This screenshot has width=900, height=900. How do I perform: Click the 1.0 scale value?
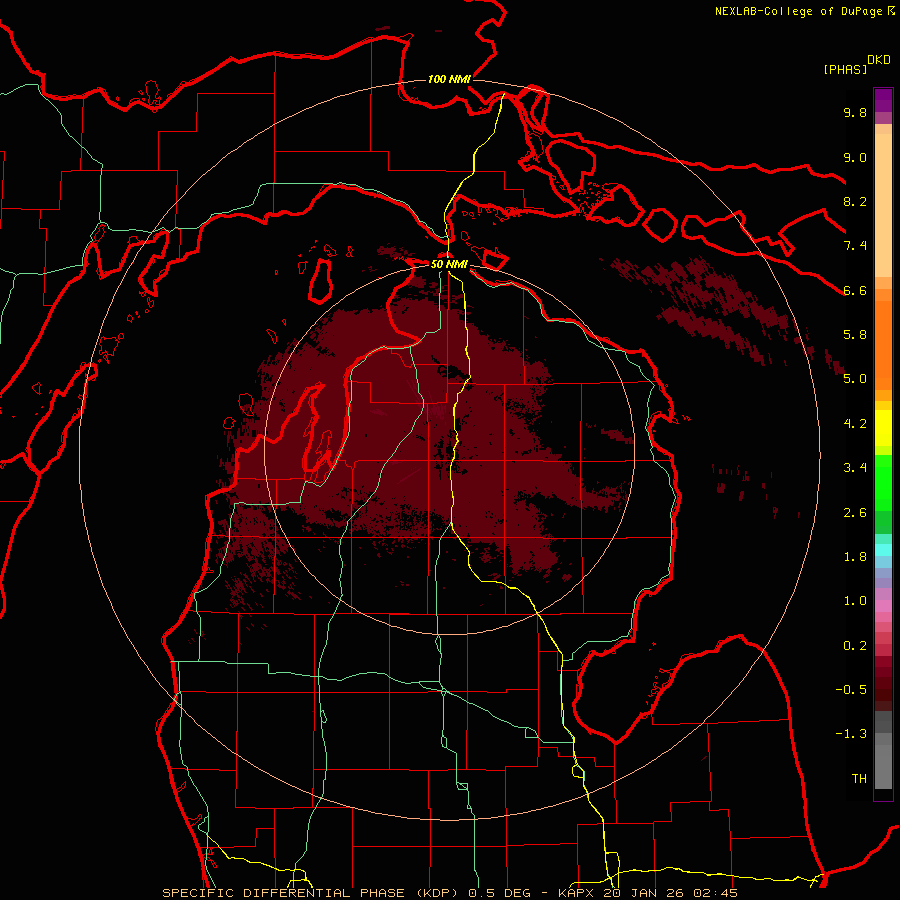click(855, 601)
